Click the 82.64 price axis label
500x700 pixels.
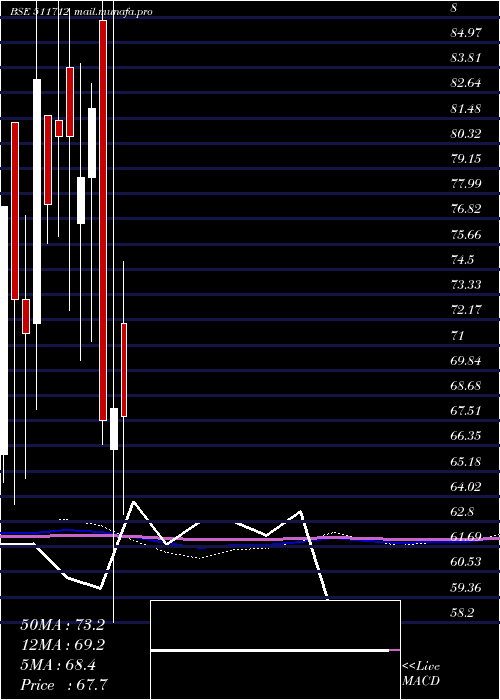[x=466, y=83]
